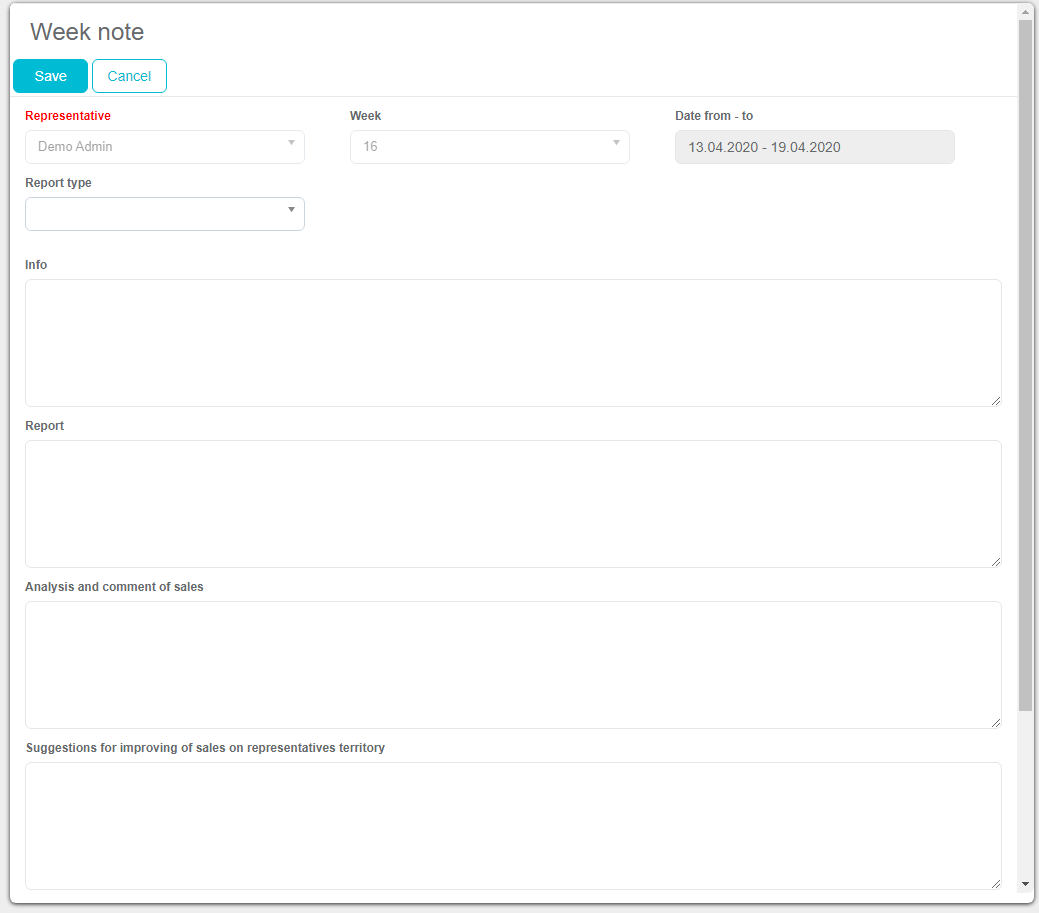Click the scrollbar up arrow

pos(1025,12)
